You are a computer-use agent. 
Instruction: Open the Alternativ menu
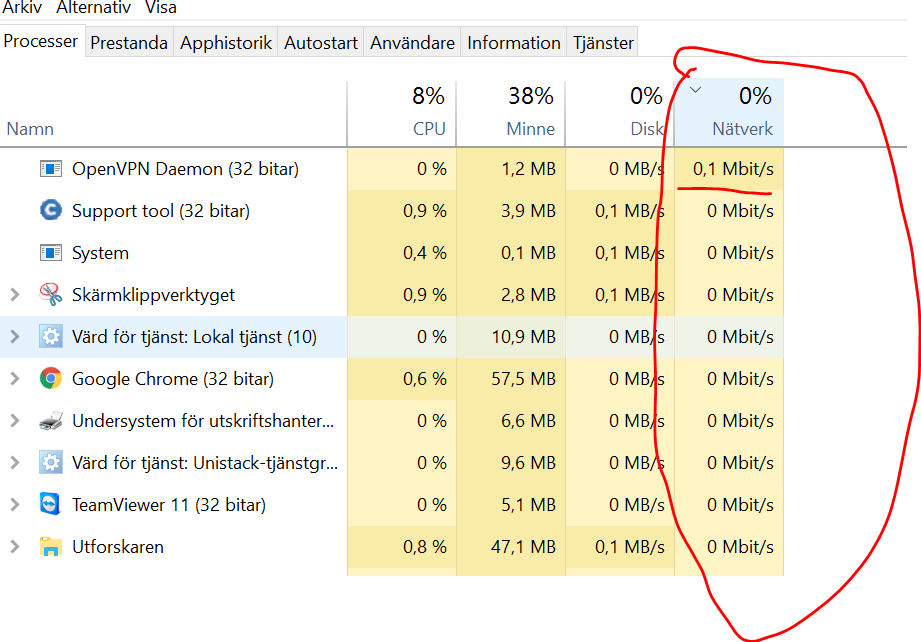tap(93, 8)
